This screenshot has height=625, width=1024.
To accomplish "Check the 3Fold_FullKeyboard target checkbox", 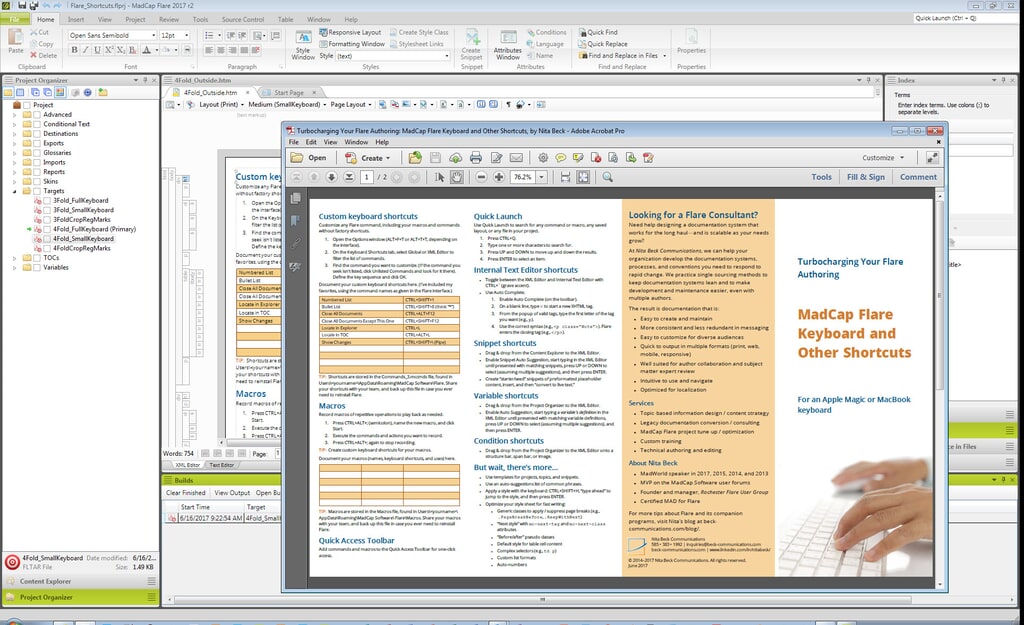I will pos(47,200).
